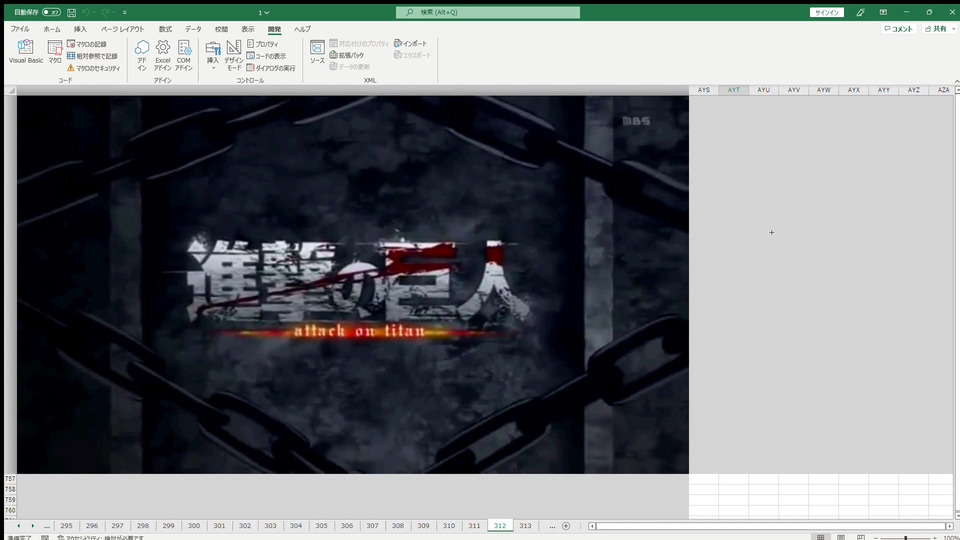Click View Code (コードの表示)

(266, 56)
